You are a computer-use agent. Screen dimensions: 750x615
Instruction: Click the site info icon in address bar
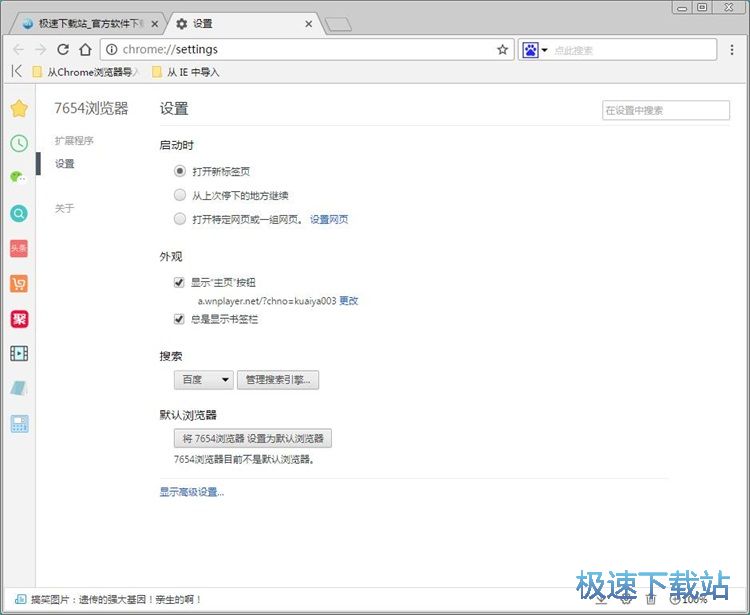[x=111, y=49]
